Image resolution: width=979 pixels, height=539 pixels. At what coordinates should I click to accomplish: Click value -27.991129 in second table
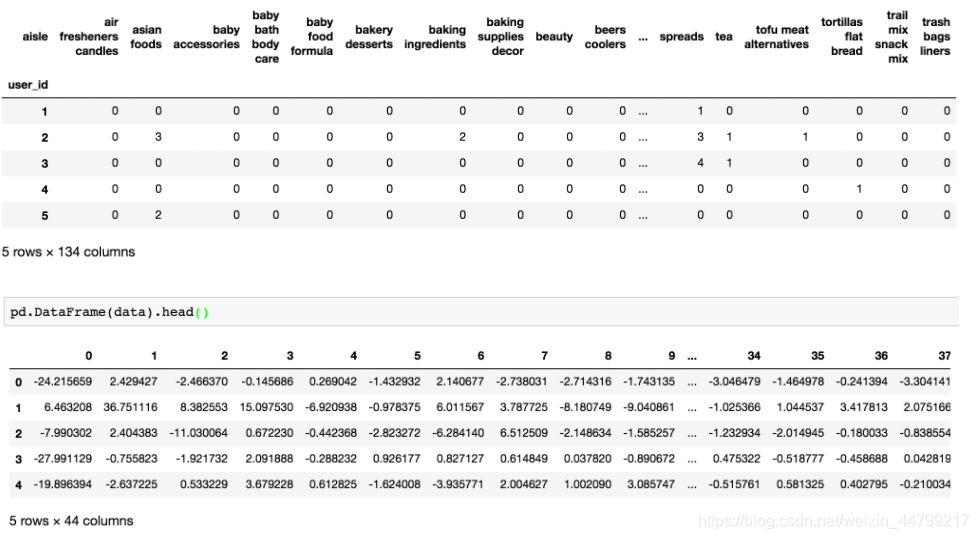[62, 458]
